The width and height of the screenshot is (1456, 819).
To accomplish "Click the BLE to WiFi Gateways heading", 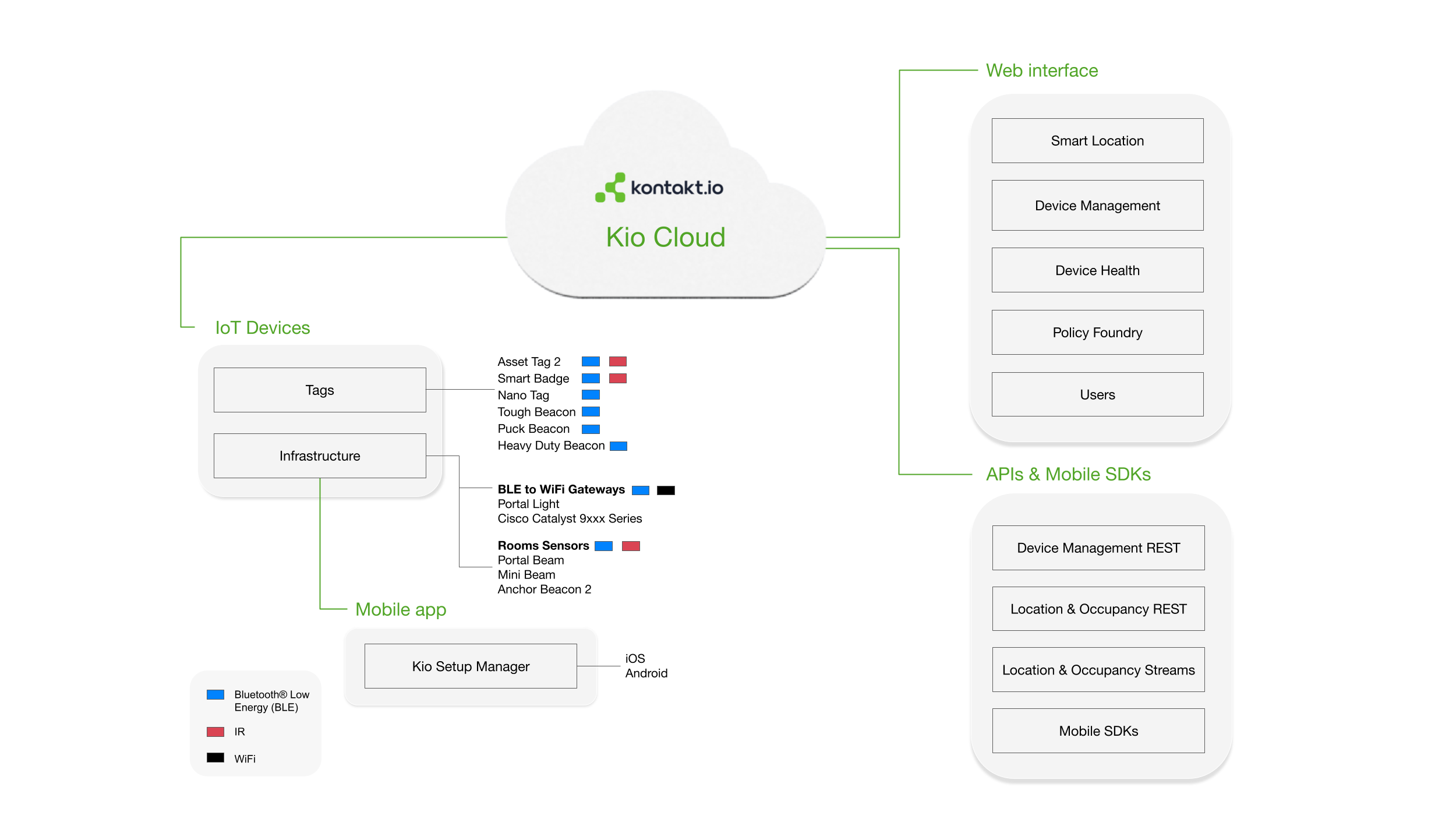I will click(x=561, y=489).
